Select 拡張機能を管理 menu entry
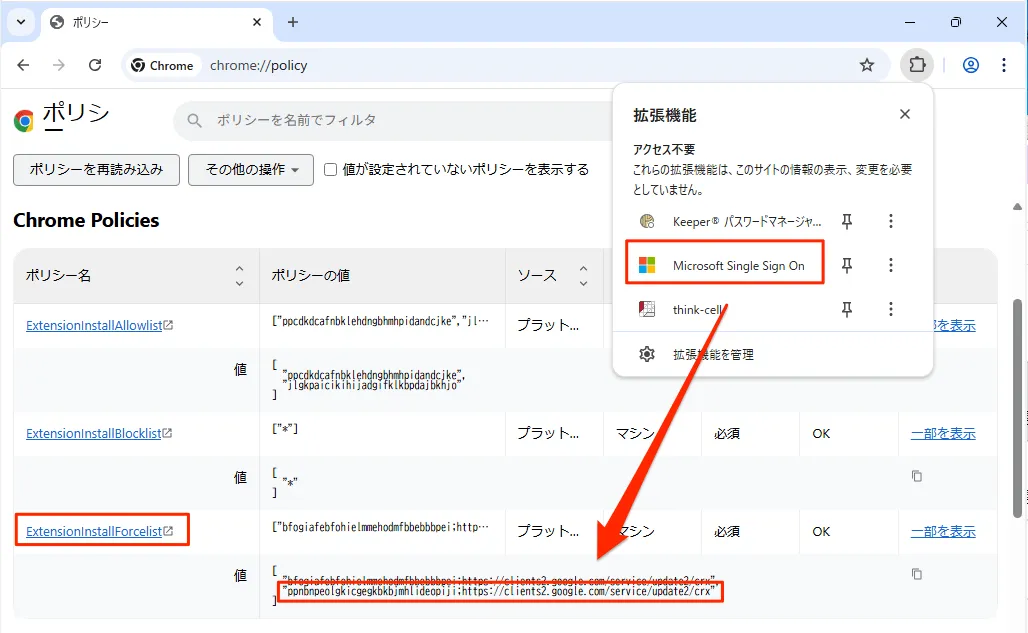Viewport: 1028px width, 633px height. (x=713, y=354)
